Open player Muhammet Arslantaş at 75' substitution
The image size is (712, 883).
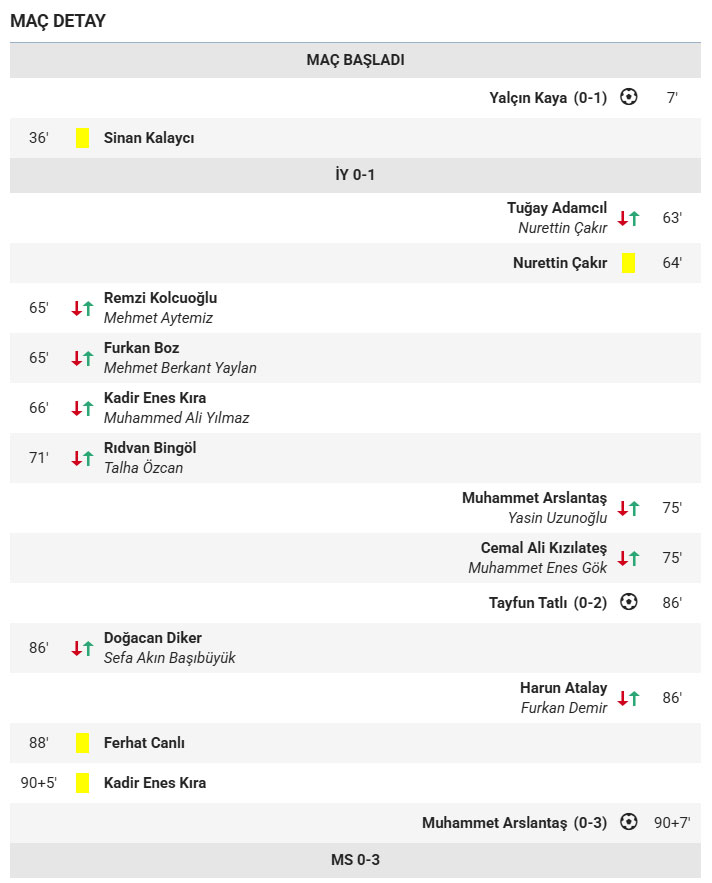[x=534, y=498]
